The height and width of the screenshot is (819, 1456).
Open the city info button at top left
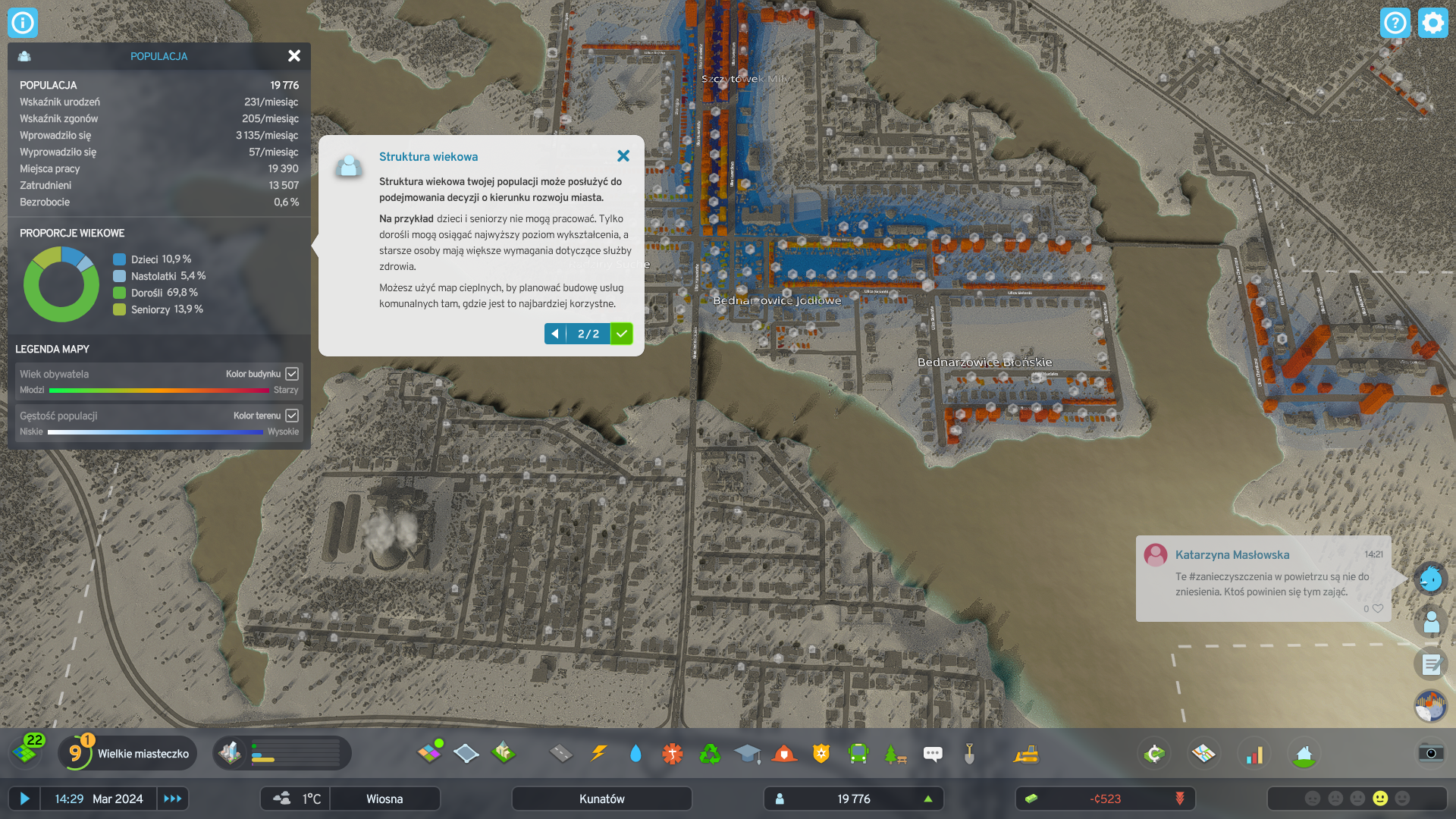(x=23, y=23)
